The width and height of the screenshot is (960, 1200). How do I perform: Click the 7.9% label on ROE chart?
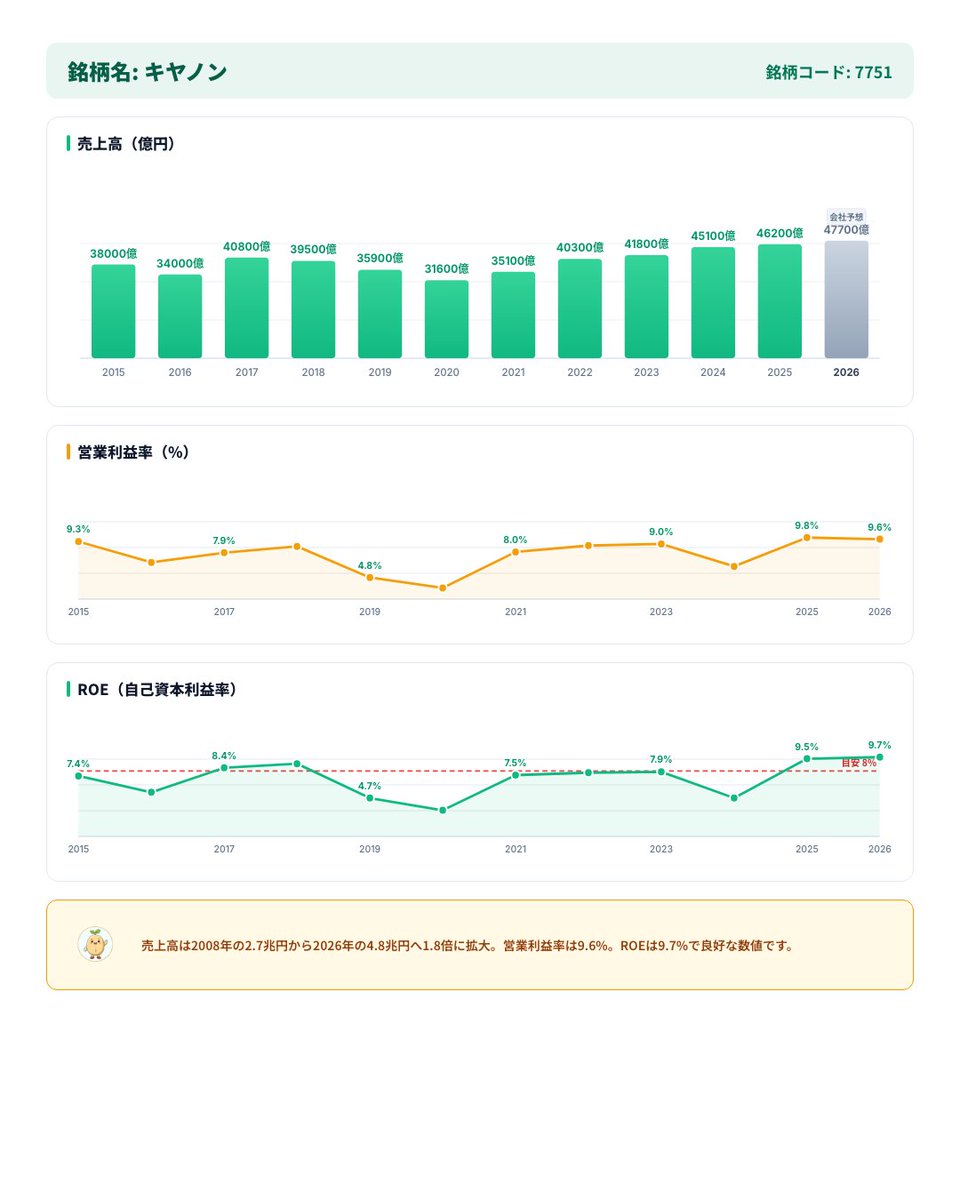point(661,760)
